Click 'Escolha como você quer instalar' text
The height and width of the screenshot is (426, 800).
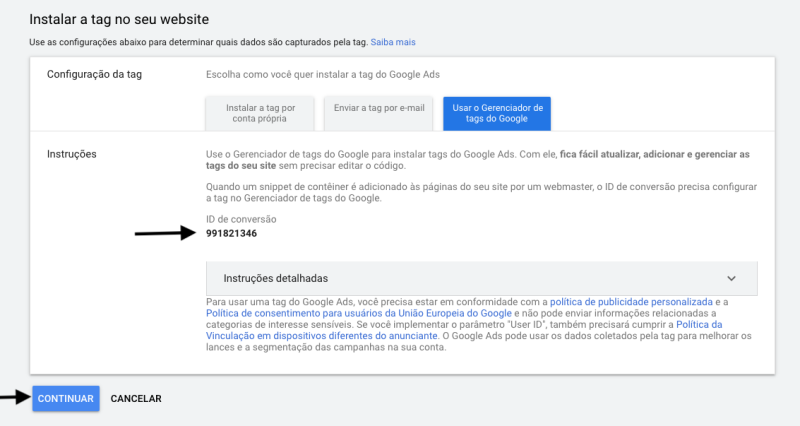tap(322, 75)
